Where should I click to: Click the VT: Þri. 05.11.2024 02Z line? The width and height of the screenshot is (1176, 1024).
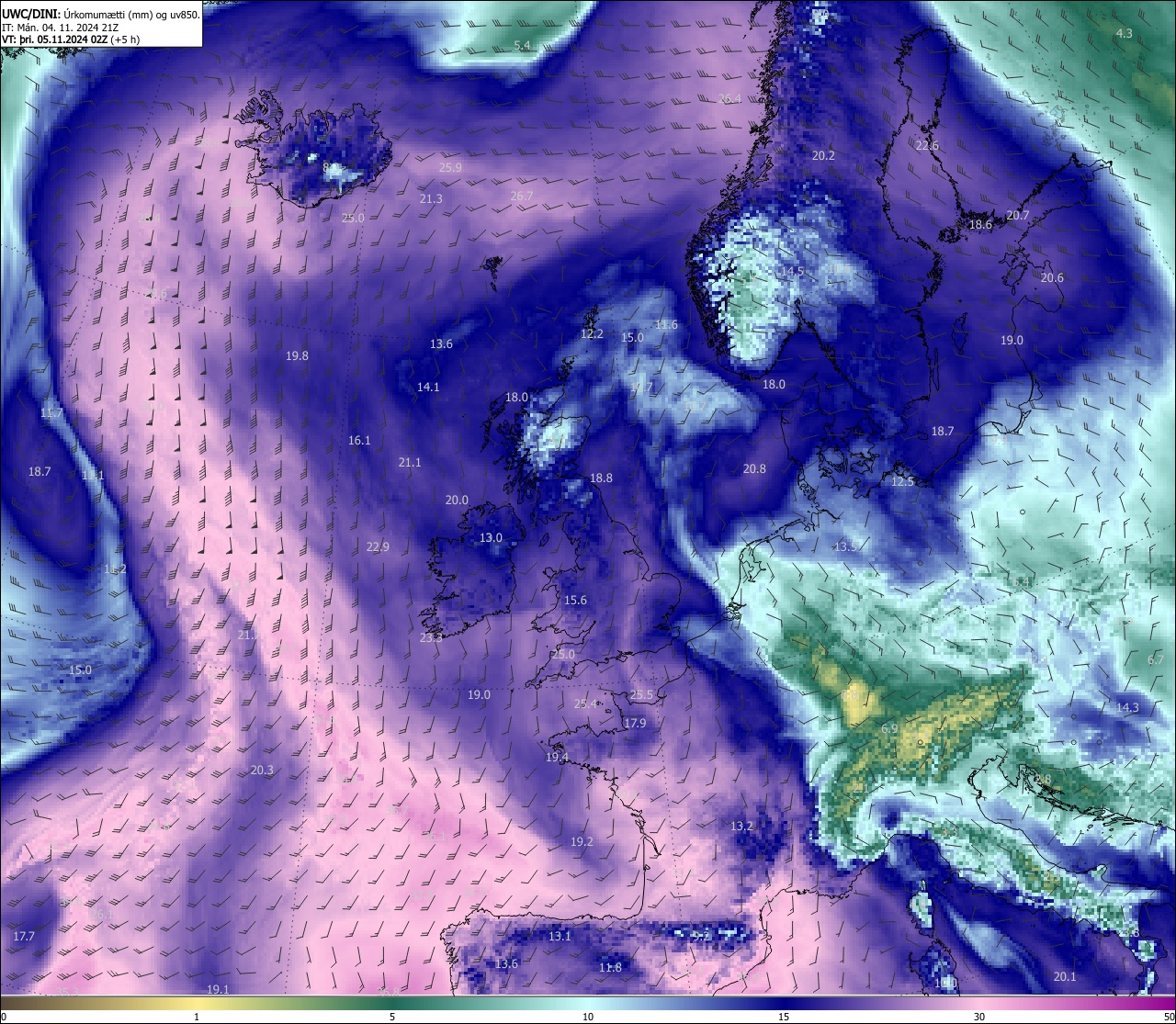(57, 39)
